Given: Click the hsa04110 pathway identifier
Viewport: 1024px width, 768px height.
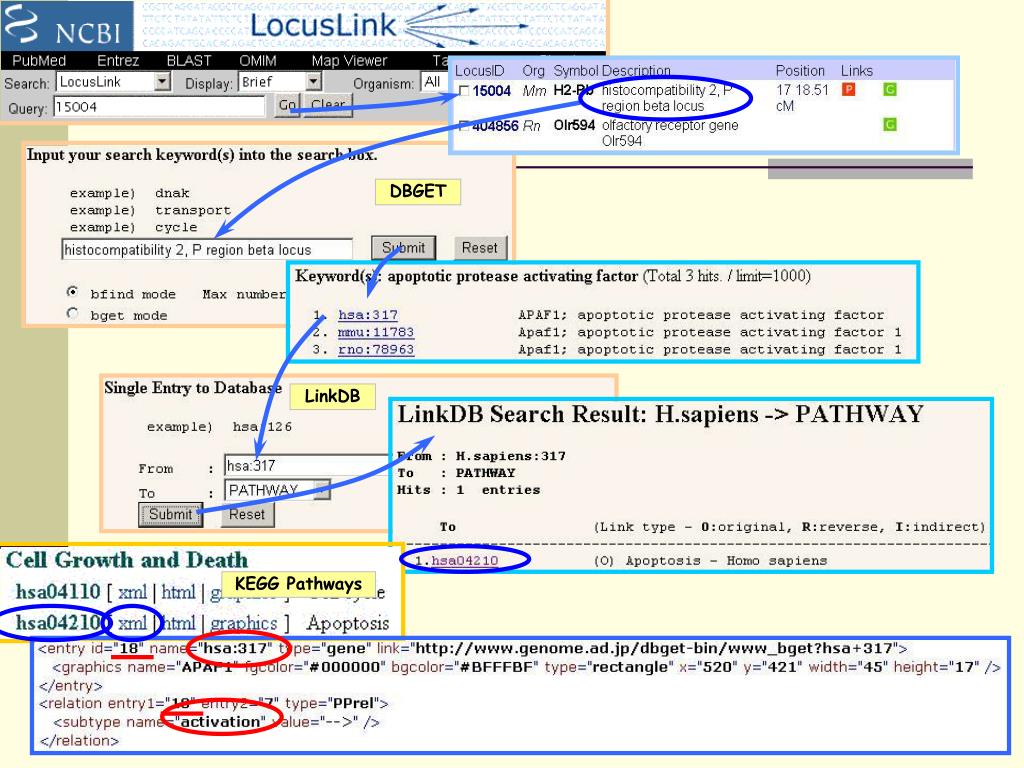Looking at the screenshot, I should [x=58, y=592].
